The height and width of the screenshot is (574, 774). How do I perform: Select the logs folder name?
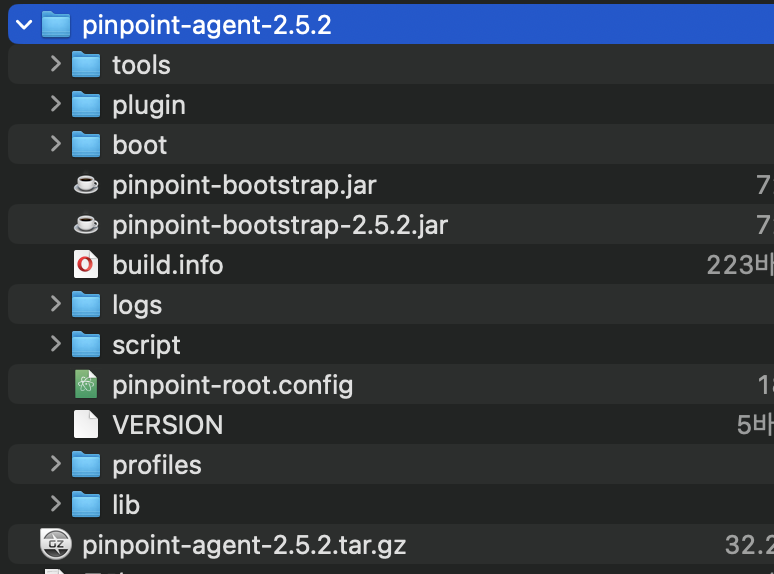pos(137,306)
